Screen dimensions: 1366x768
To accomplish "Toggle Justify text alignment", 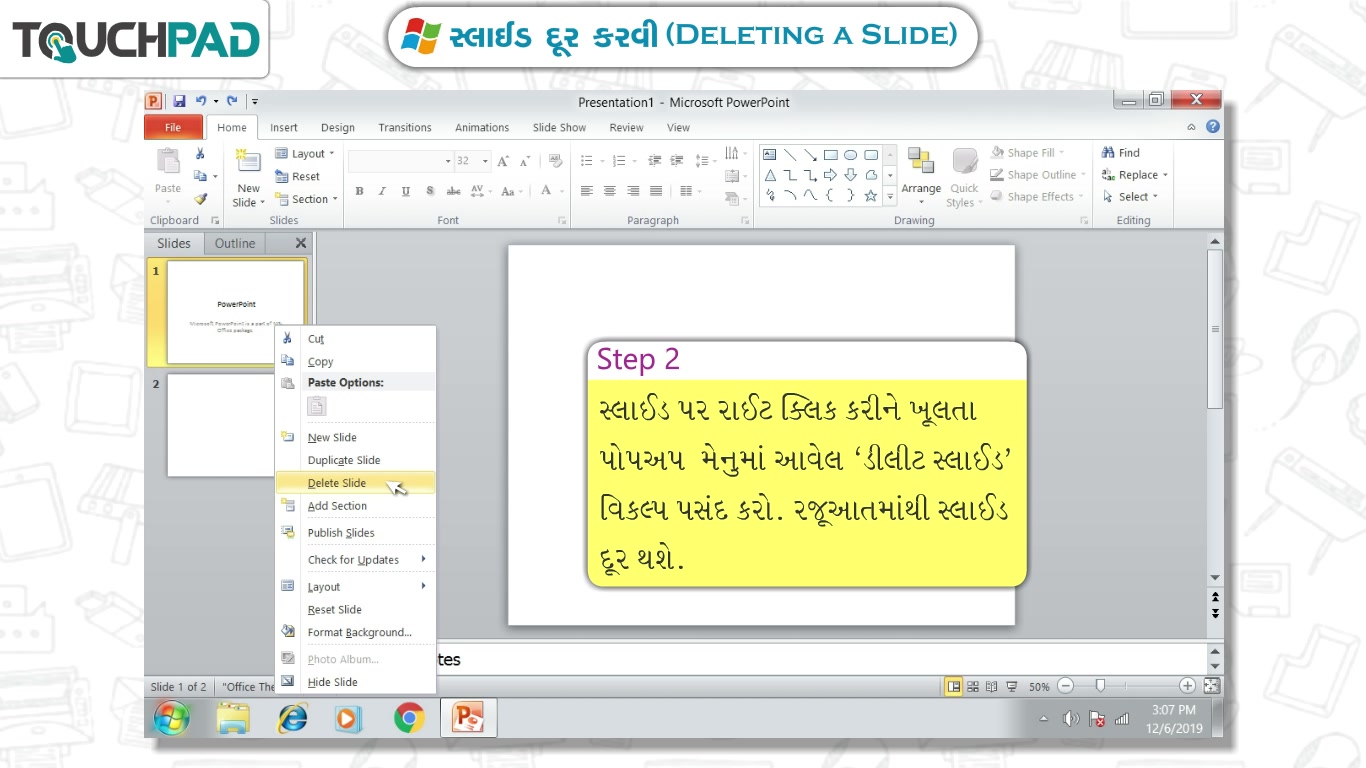I will 656,191.
